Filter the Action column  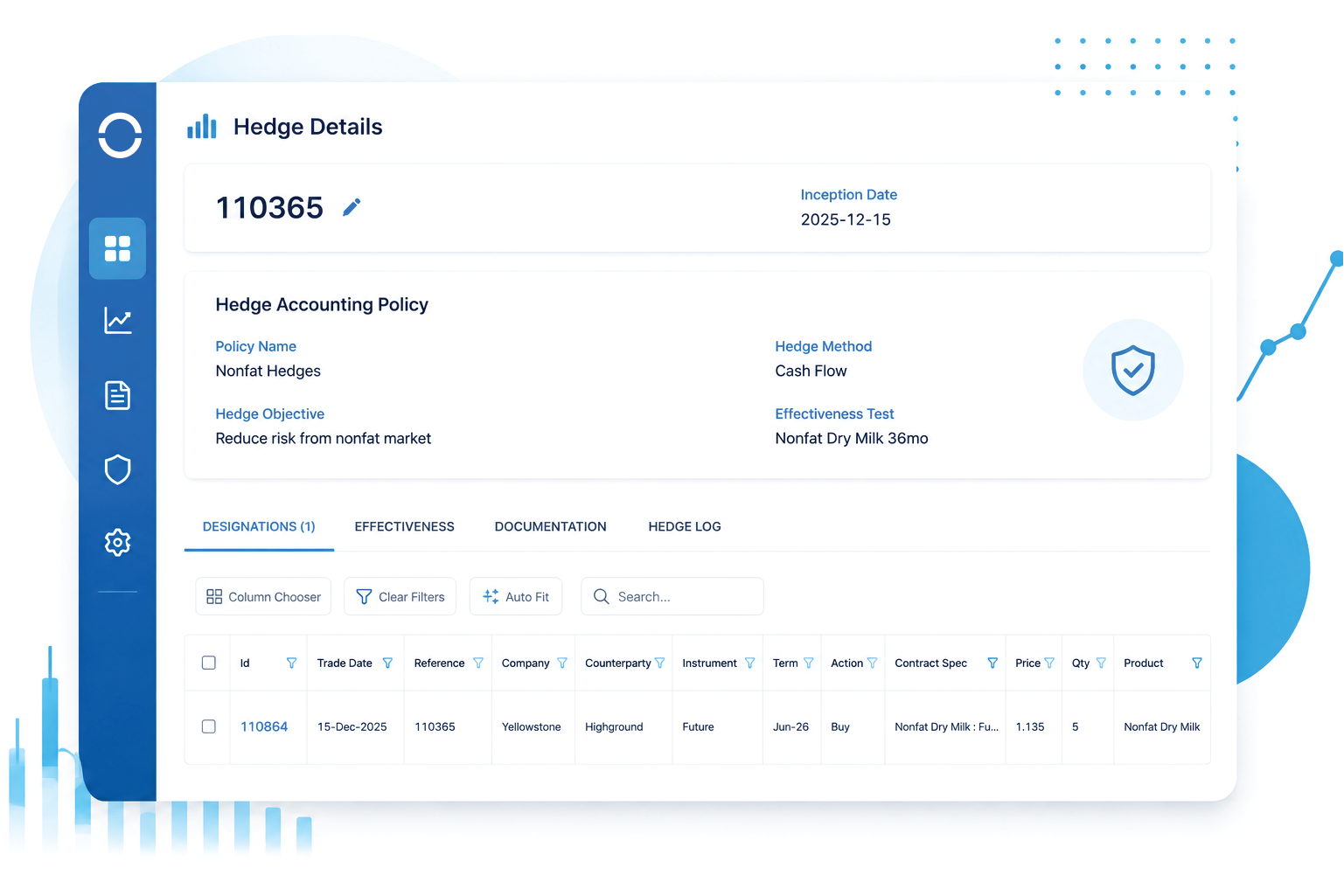tap(872, 663)
